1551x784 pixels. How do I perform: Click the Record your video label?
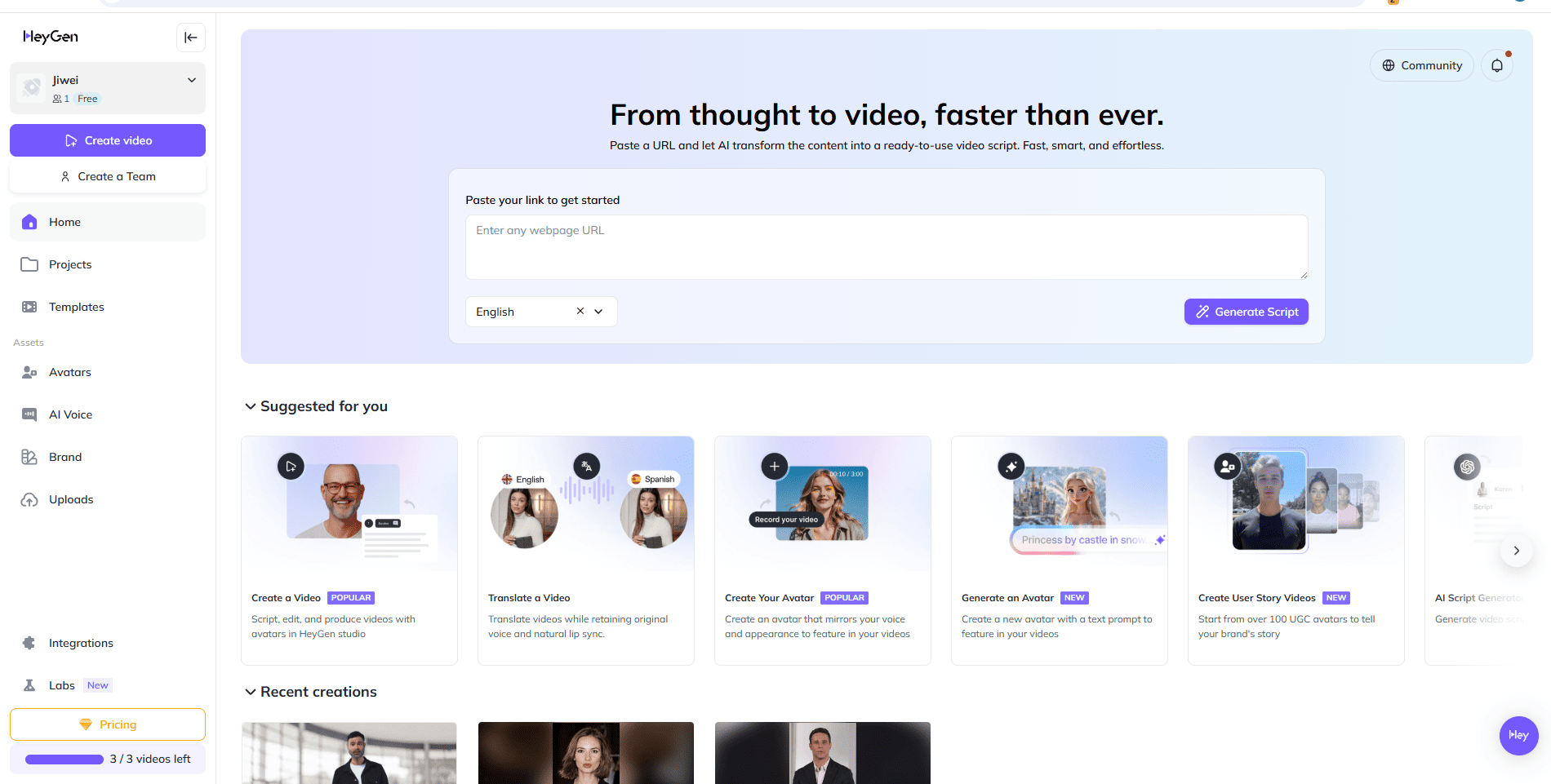(x=786, y=520)
